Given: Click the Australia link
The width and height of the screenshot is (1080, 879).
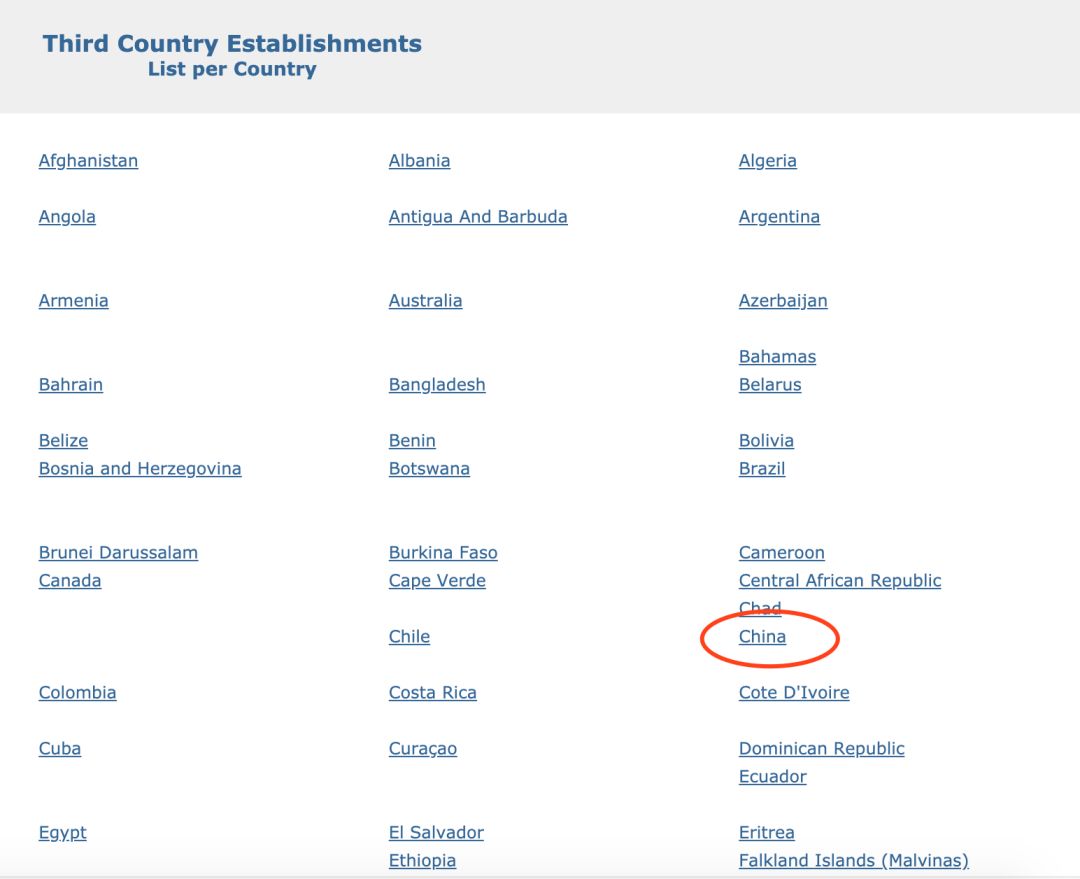Looking at the screenshot, I should [425, 301].
